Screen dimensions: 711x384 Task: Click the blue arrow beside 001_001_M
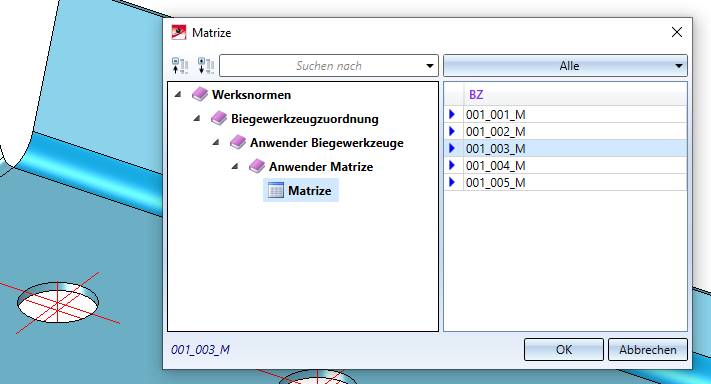tap(452, 114)
